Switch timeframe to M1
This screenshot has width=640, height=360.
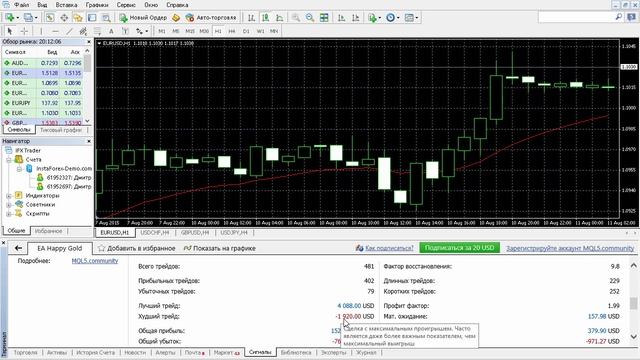pyautogui.click(x=162, y=31)
